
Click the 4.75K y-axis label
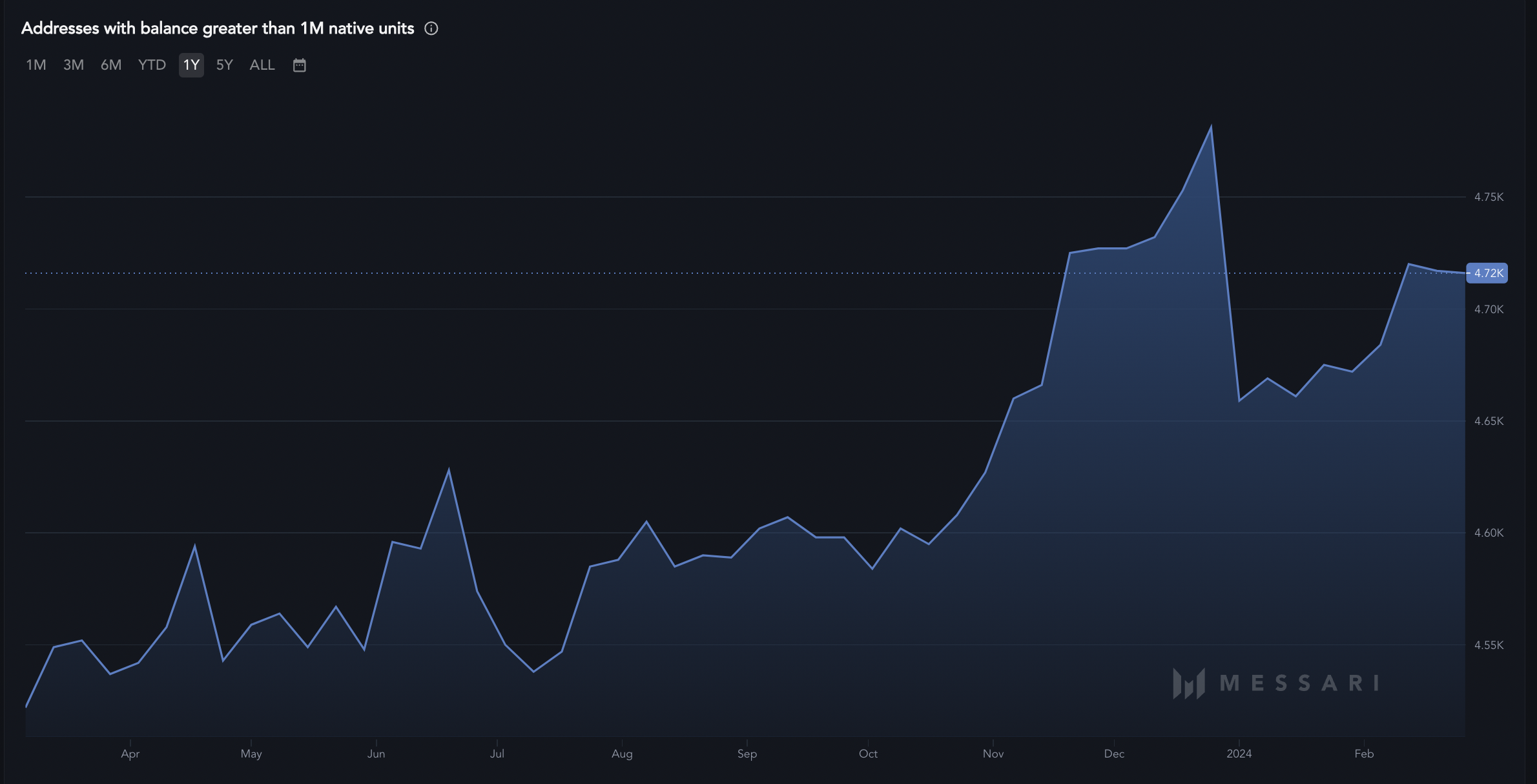click(1489, 197)
